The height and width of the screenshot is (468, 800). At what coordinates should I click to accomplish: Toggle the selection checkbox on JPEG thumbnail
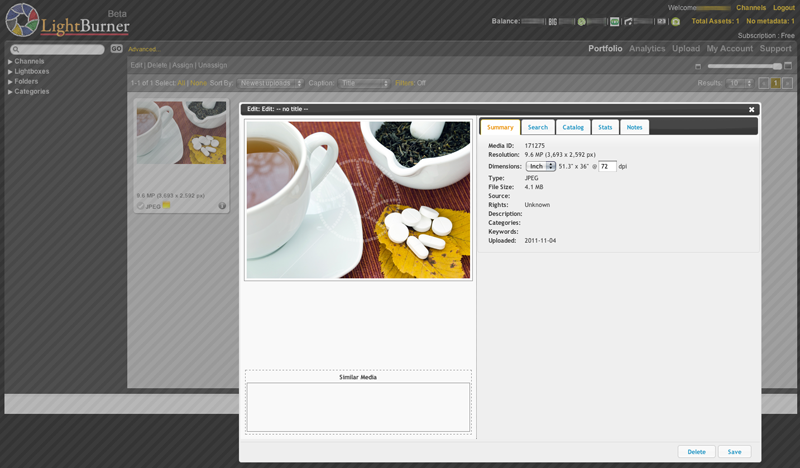pos(141,206)
